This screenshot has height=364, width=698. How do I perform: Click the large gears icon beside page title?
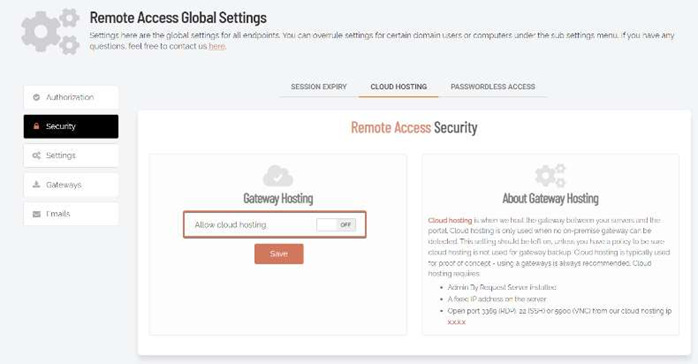(50, 31)
